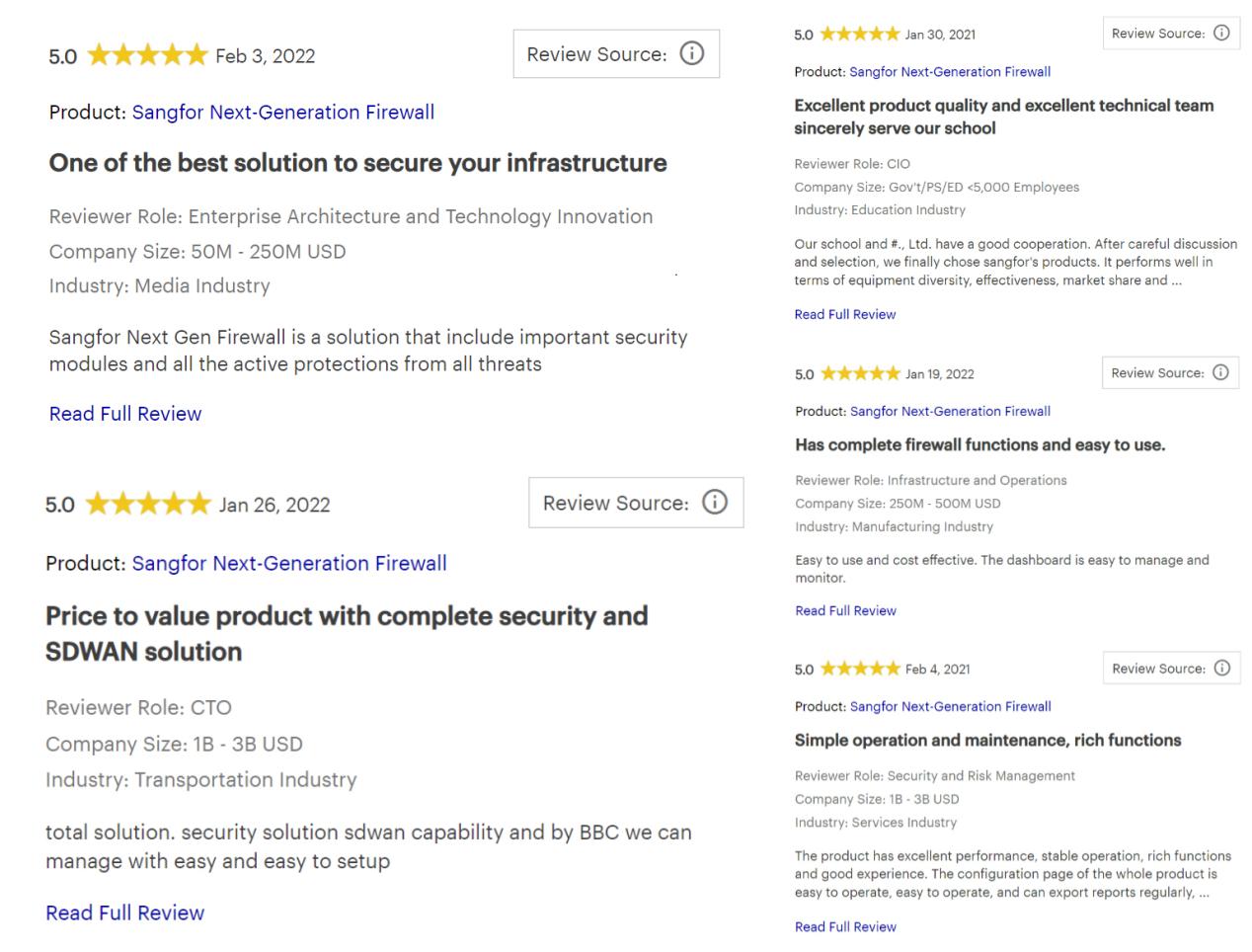Click the info icon beside Review Source in the Feb 3, 2022 review

point(692,53)
